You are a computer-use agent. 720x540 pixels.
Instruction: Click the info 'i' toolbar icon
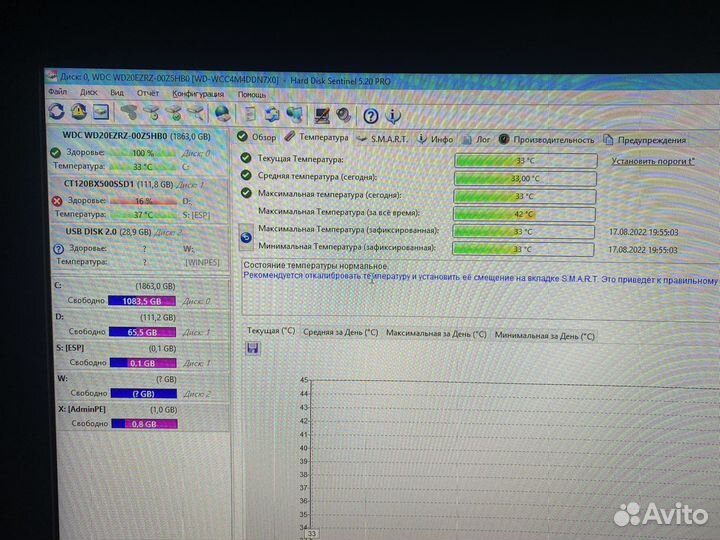[x=394, y=116]
